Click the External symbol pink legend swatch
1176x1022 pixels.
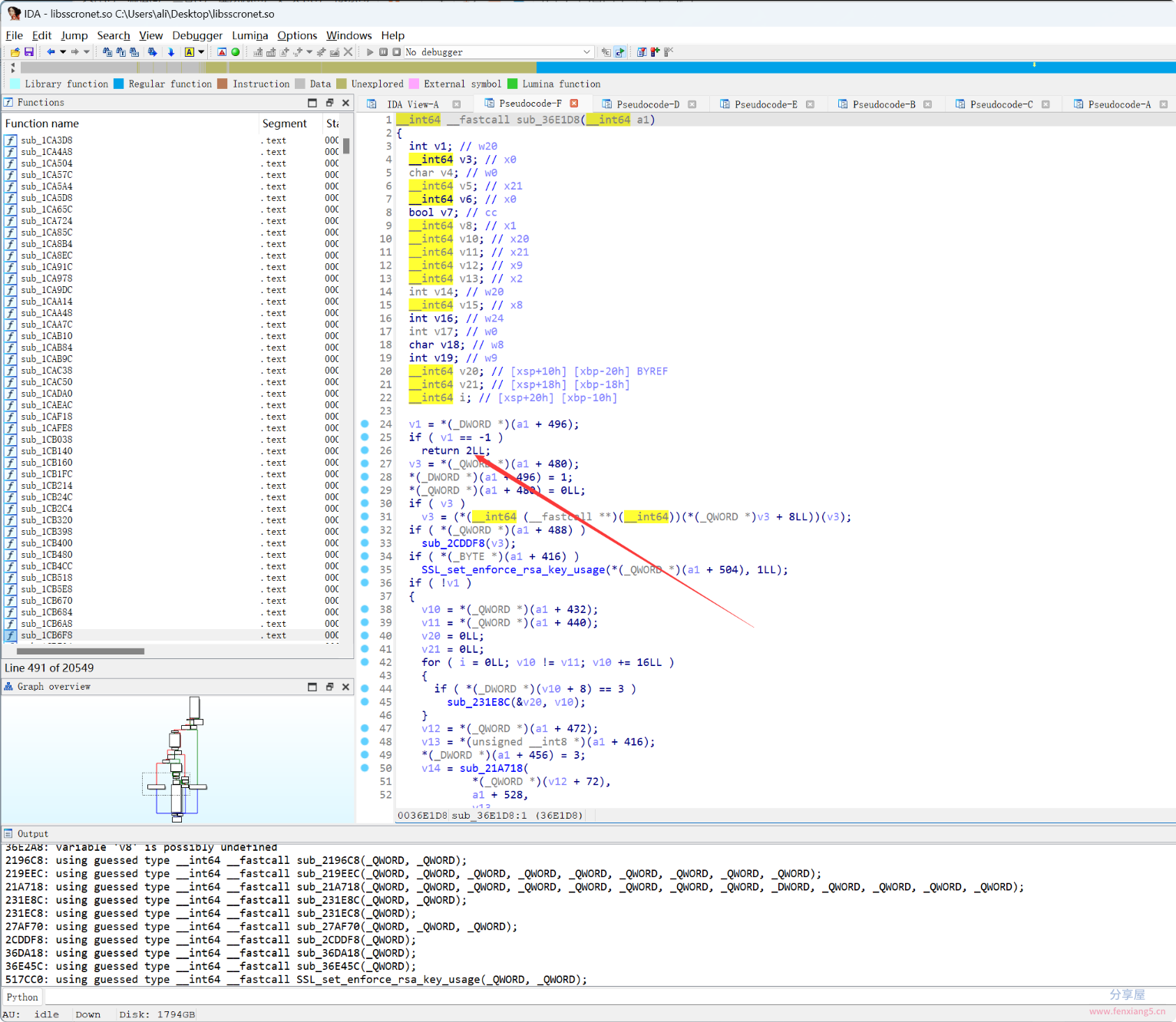415,84
